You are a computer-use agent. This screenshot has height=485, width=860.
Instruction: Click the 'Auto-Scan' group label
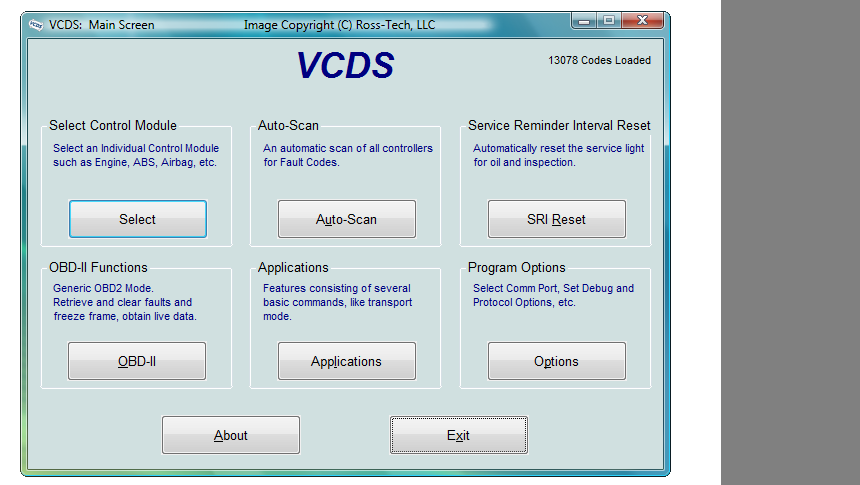[x=288, y=126]
